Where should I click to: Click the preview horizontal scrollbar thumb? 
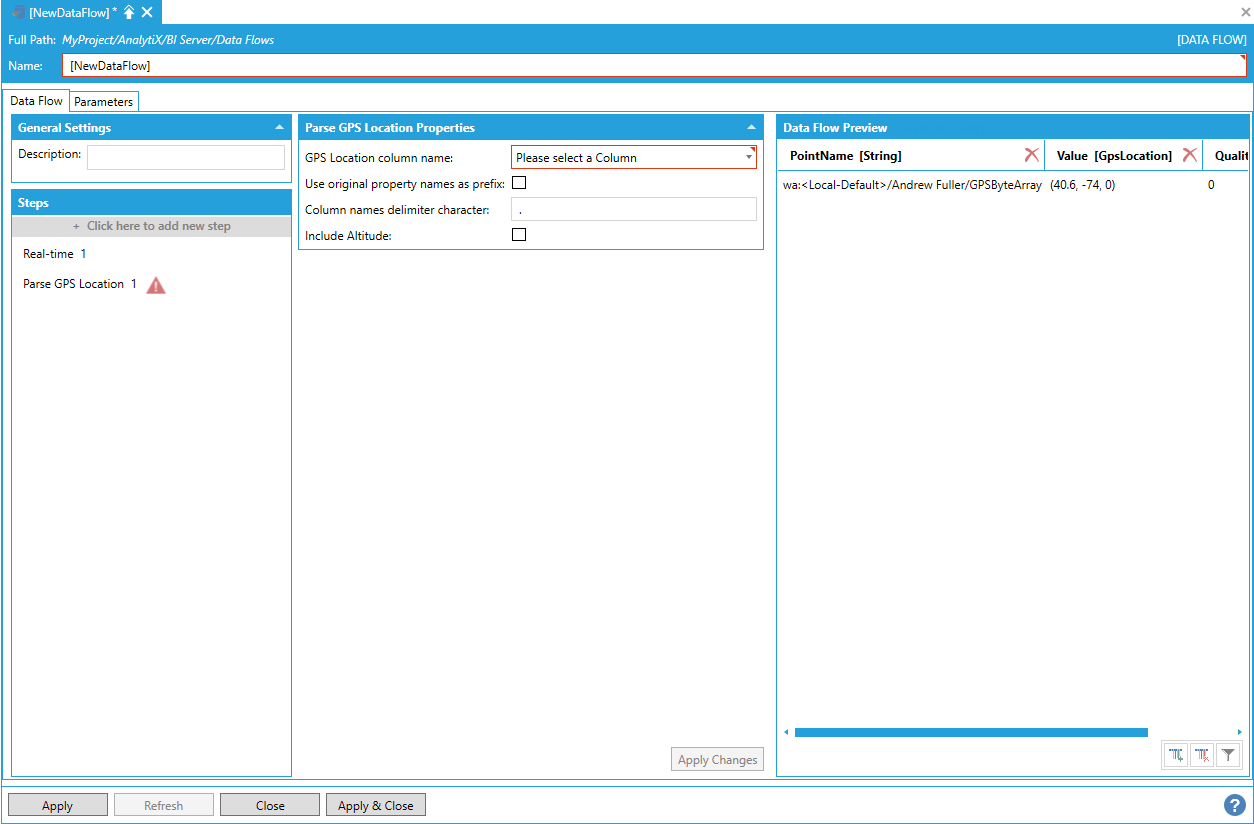coord(970,732)
